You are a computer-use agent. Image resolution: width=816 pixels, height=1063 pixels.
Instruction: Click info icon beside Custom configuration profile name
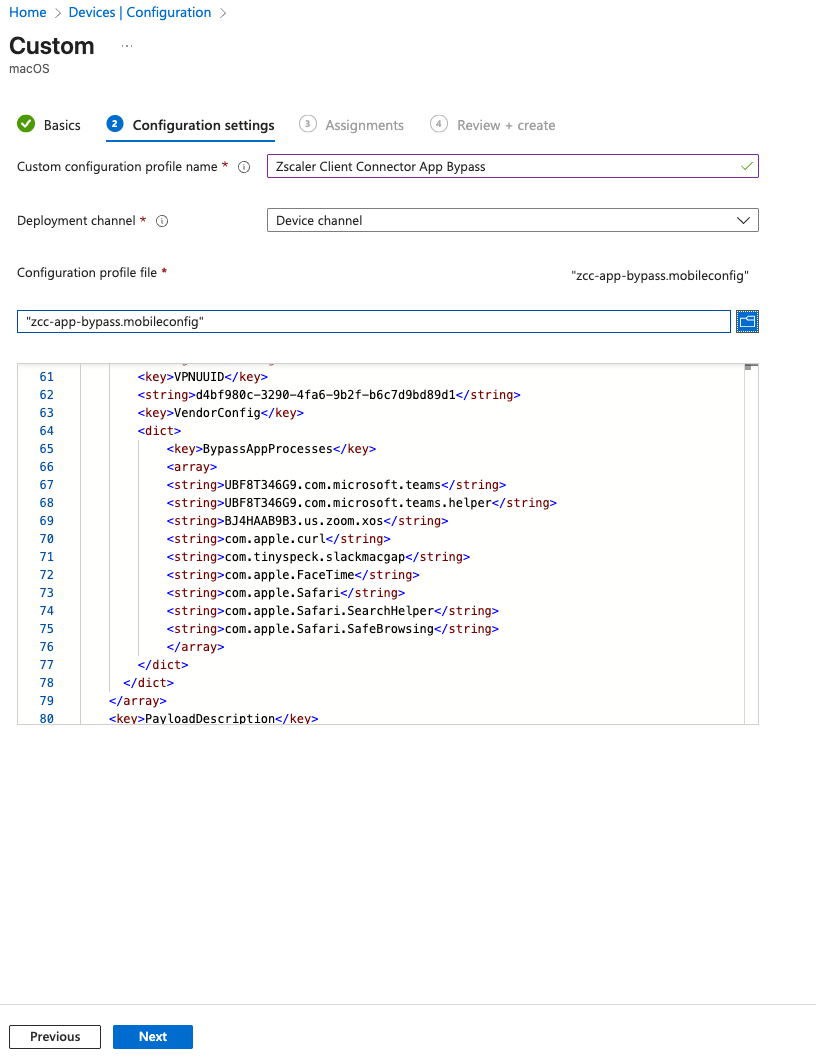point(243,167)
